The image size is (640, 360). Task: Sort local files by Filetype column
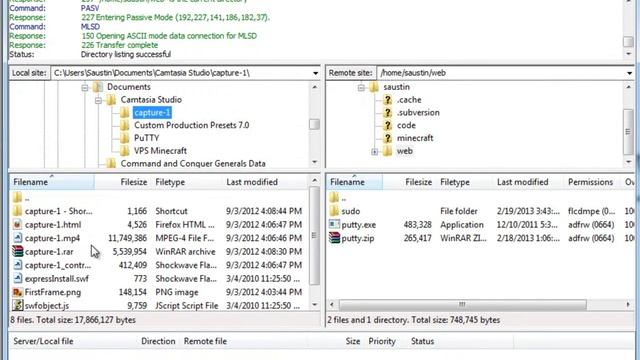[x=187, y=182]
